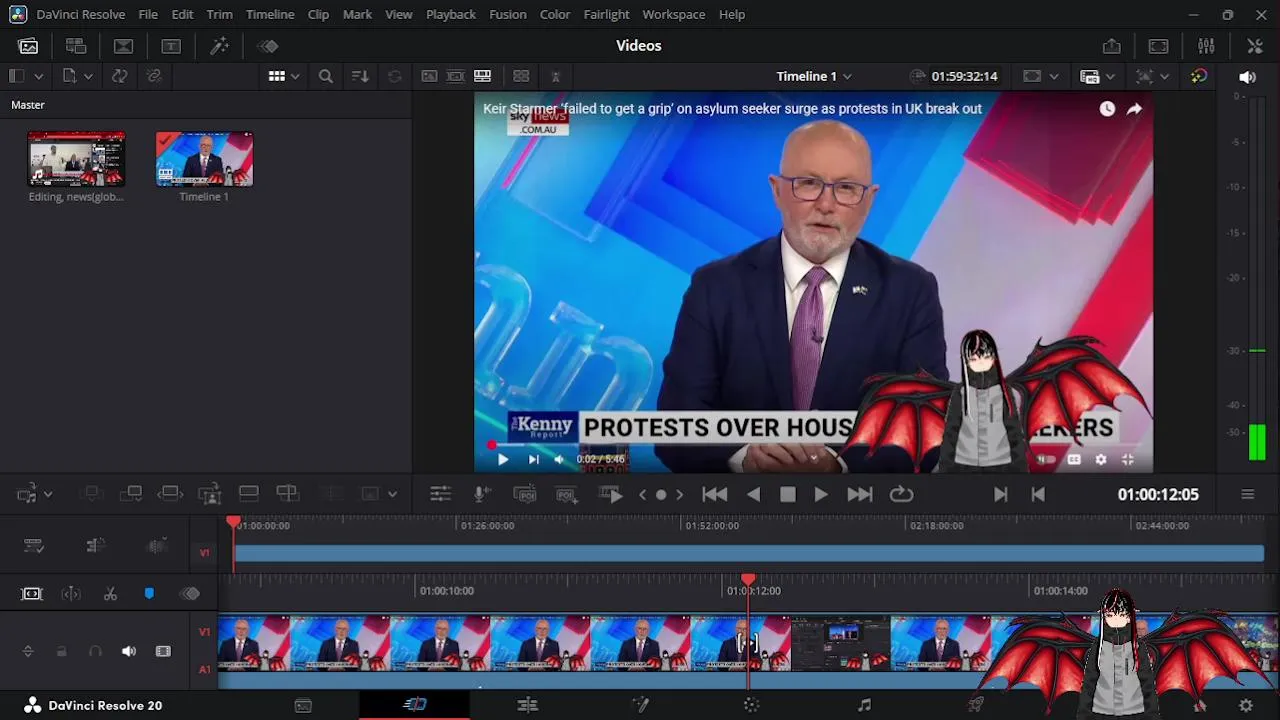This screenshot has height=720, width=1280.
Task: Click the Quick Export icon
Action: point(1111,46)
